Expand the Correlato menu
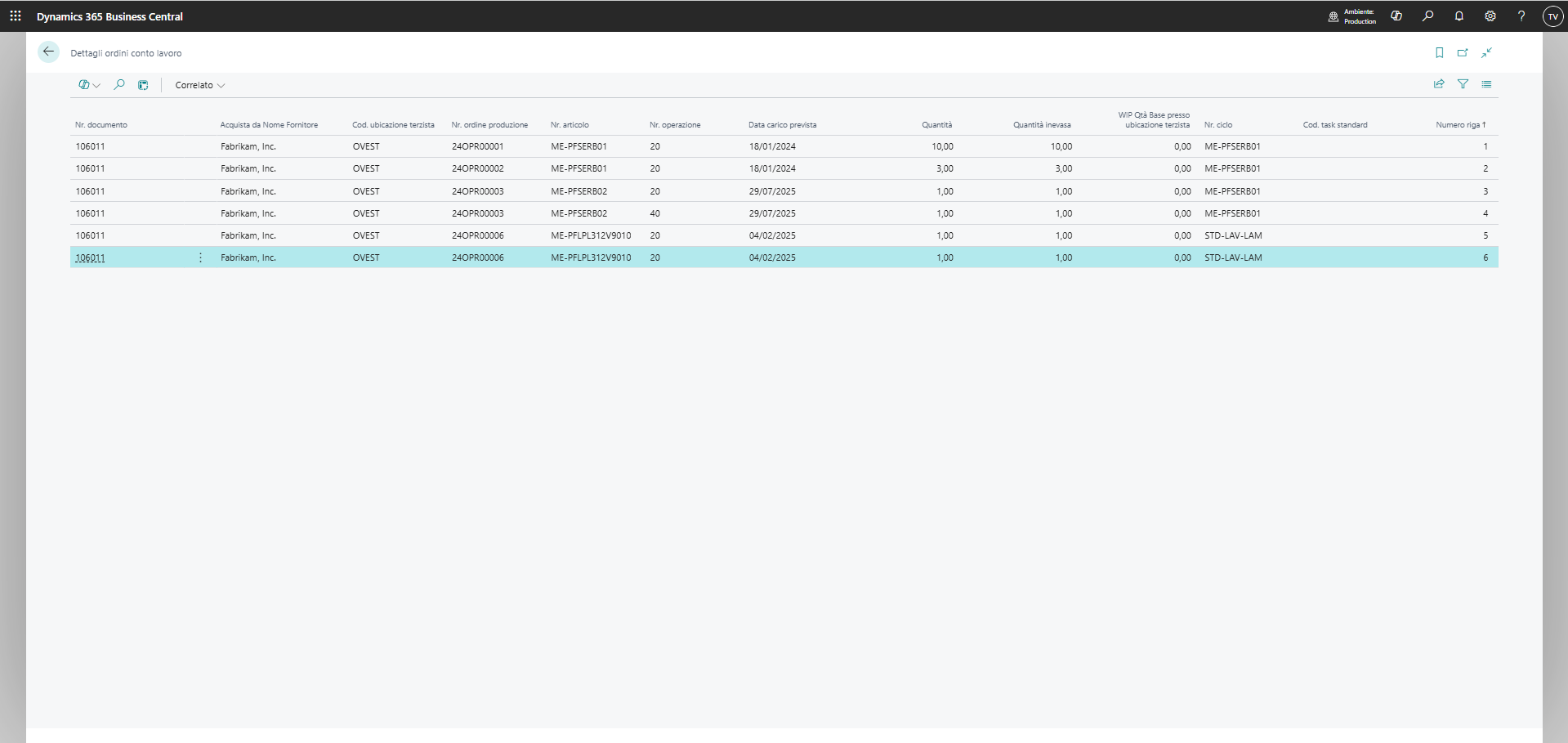The width and height of the screenshot is (1568, 743). [199, 85]
